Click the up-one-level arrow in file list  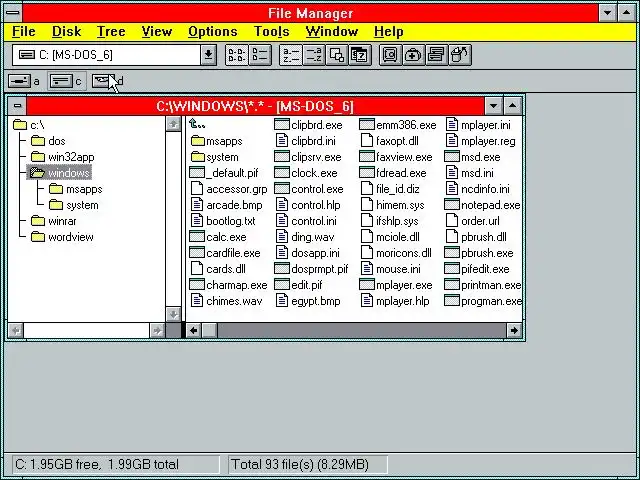point(197,124)
